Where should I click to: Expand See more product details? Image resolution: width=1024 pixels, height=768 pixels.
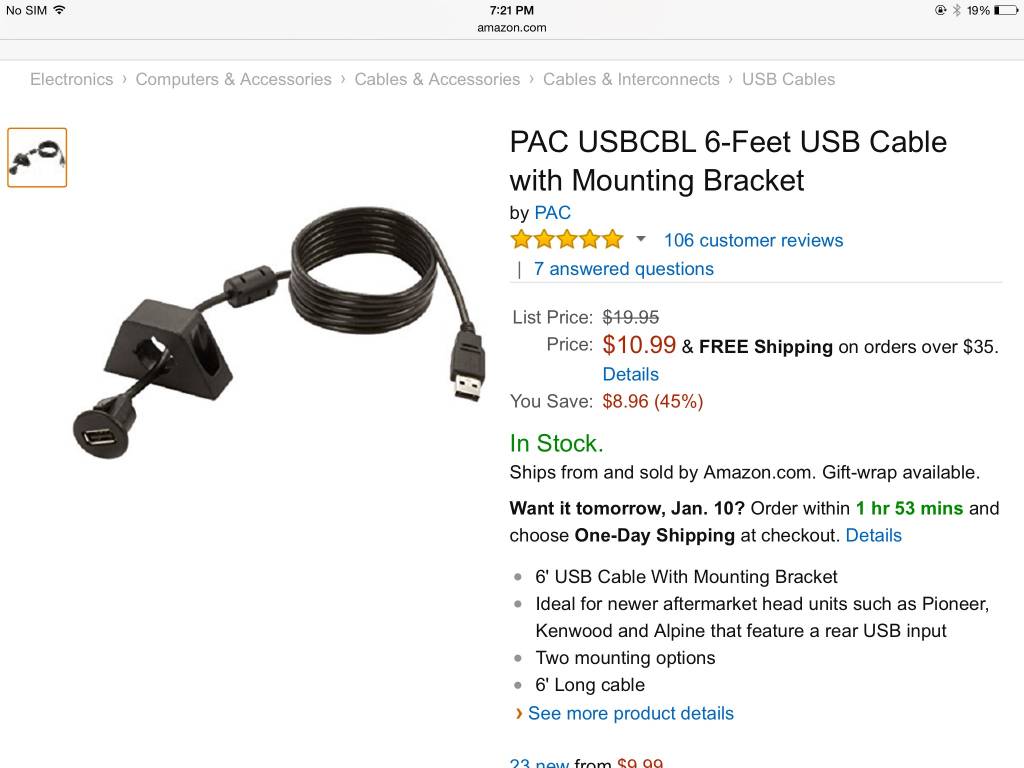point(630,713)
